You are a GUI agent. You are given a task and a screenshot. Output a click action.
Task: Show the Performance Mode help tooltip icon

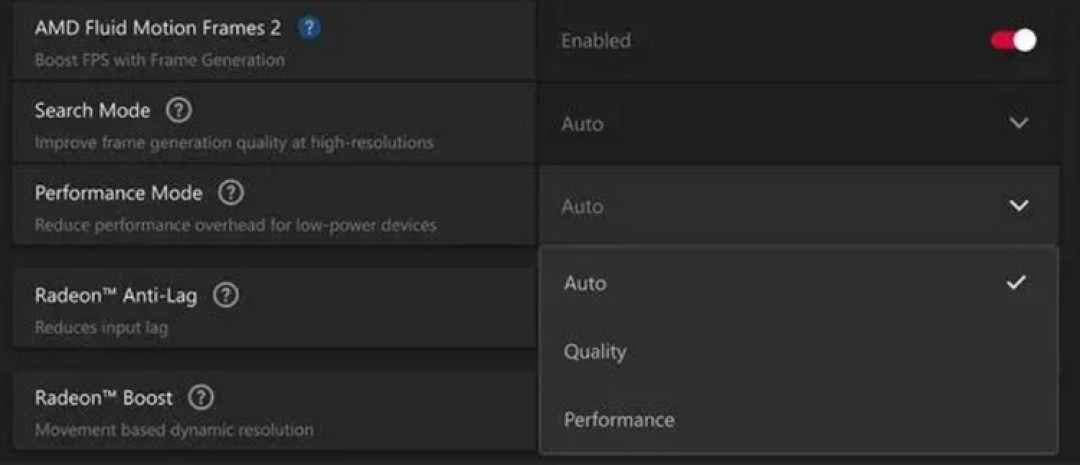[231, 193]
